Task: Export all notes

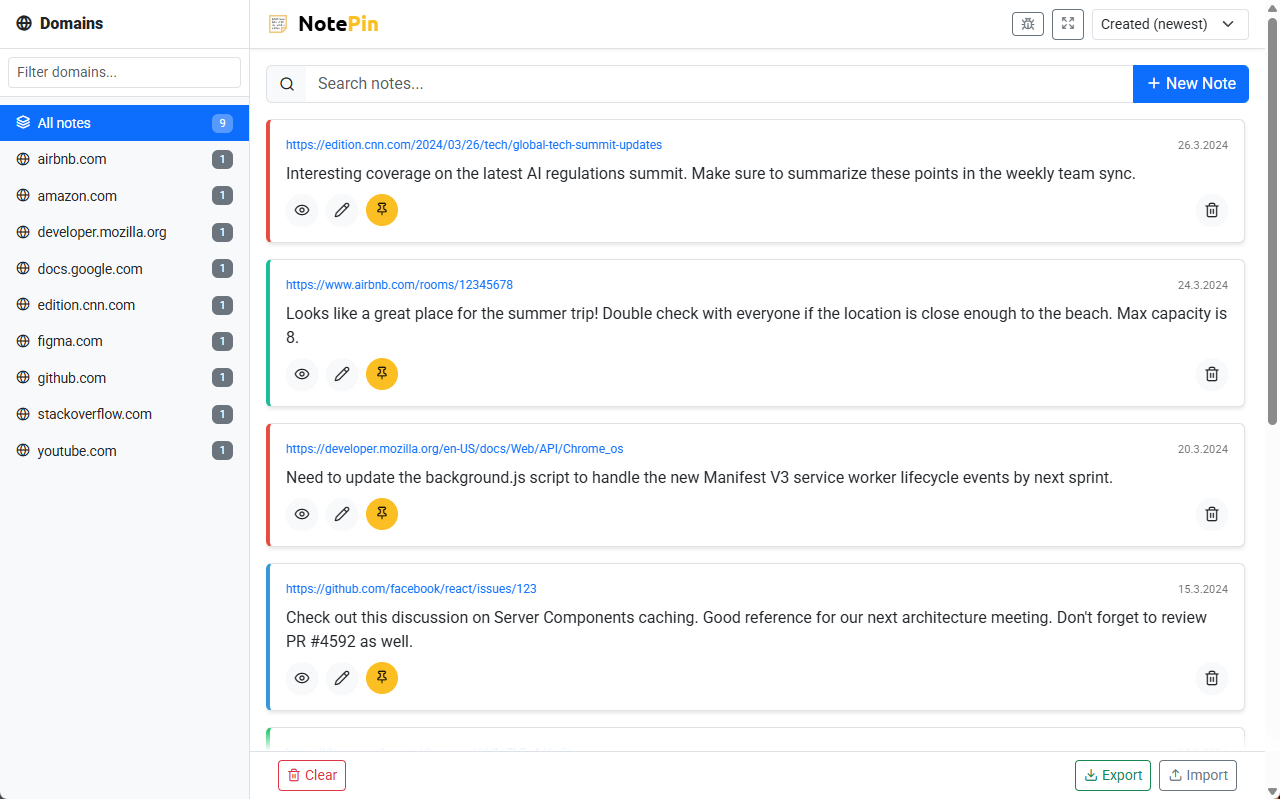Action: pyautogui.click(x=1112, y=775)
